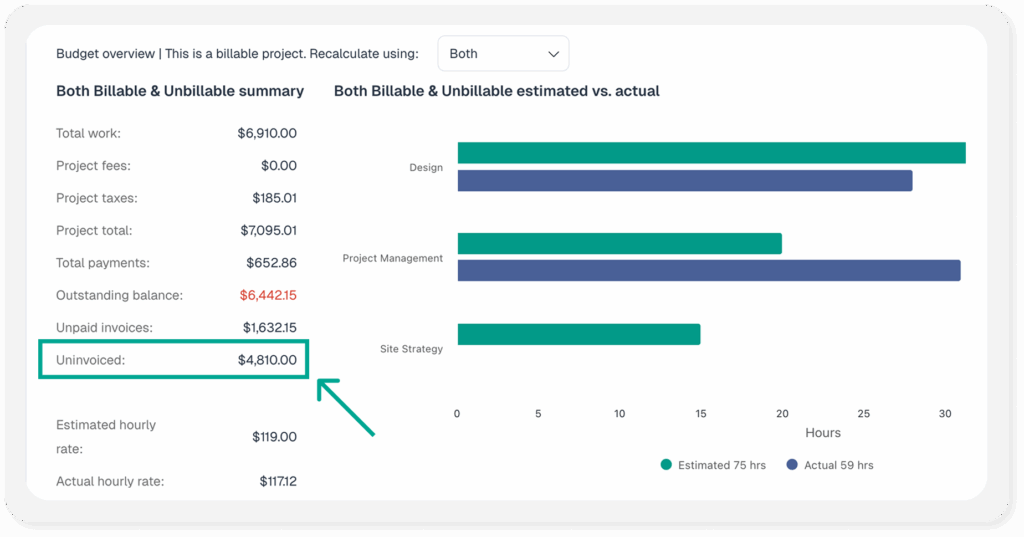Click the Unpaid invoices $1,632.15 value
This screenshot has width=1024, height=537.
click(x=269, y=328)
